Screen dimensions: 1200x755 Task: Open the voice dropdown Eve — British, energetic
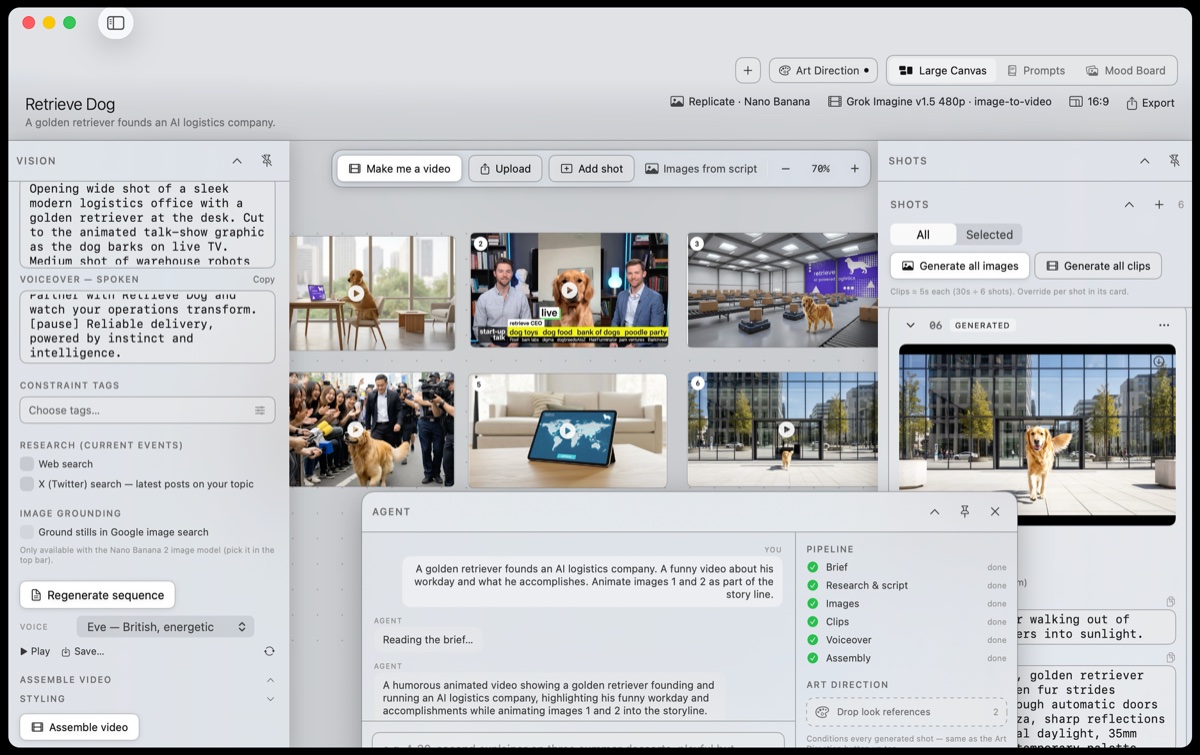click(x=165, y=627)
